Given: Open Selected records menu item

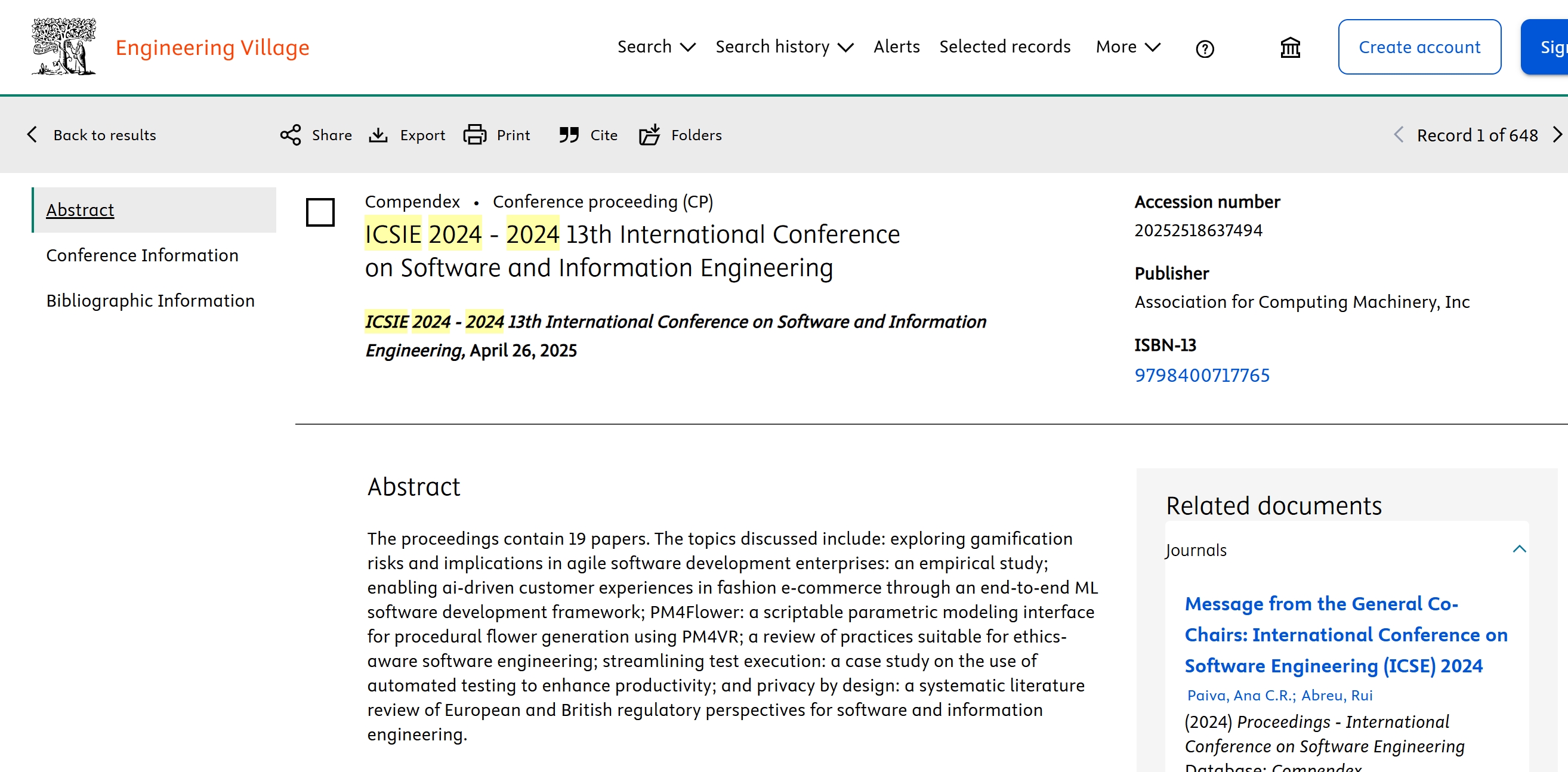Looking at the screenshot, I should [x=1004, y=47].
